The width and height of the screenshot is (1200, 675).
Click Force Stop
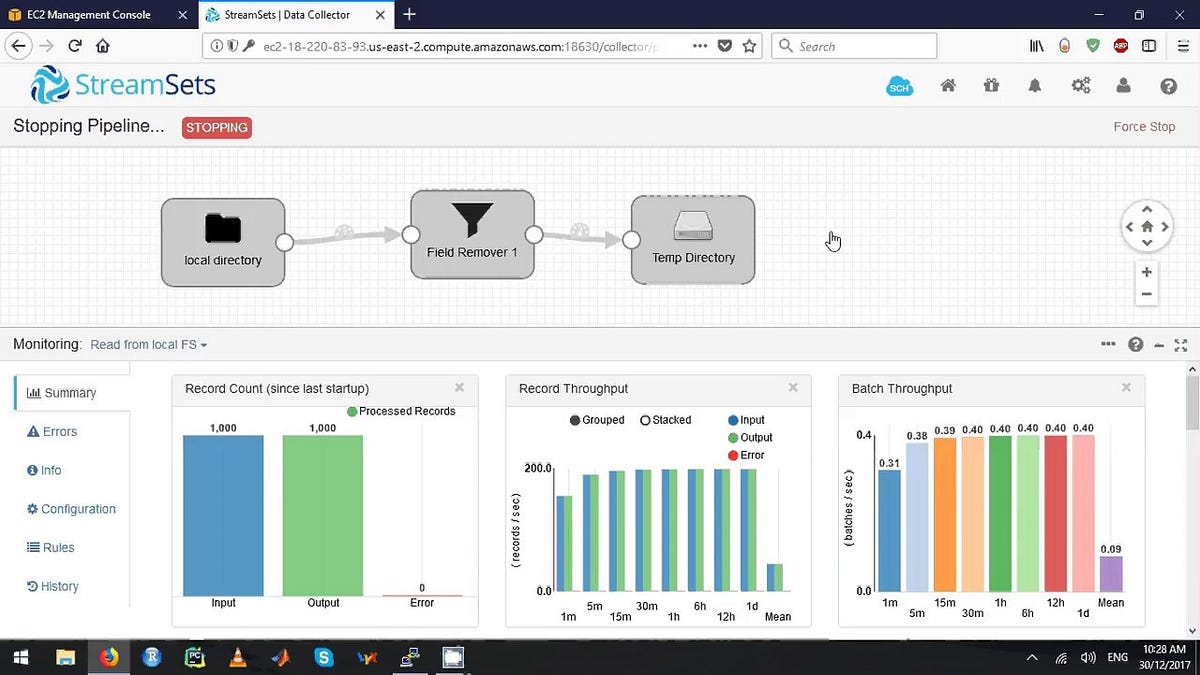1144,127
